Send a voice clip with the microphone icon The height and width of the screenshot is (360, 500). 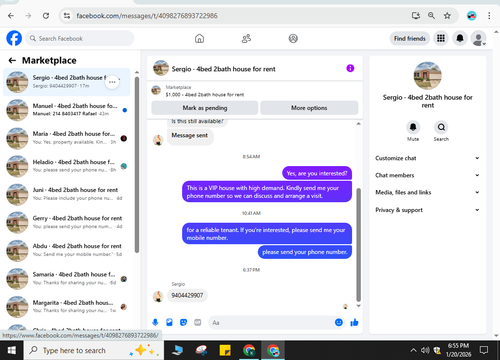[x=155, y=322]
